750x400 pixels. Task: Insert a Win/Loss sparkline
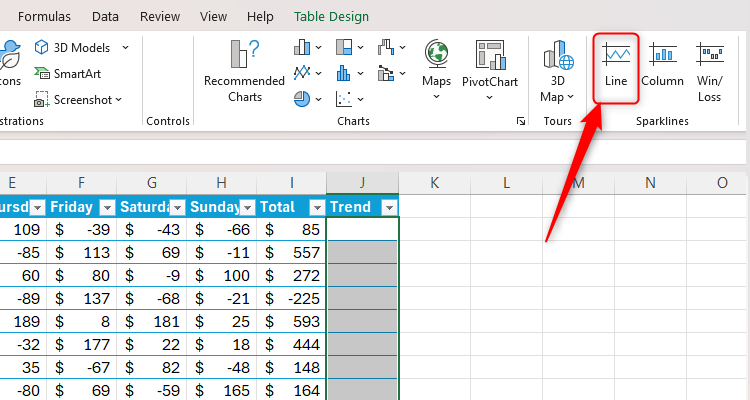[709, 70]
